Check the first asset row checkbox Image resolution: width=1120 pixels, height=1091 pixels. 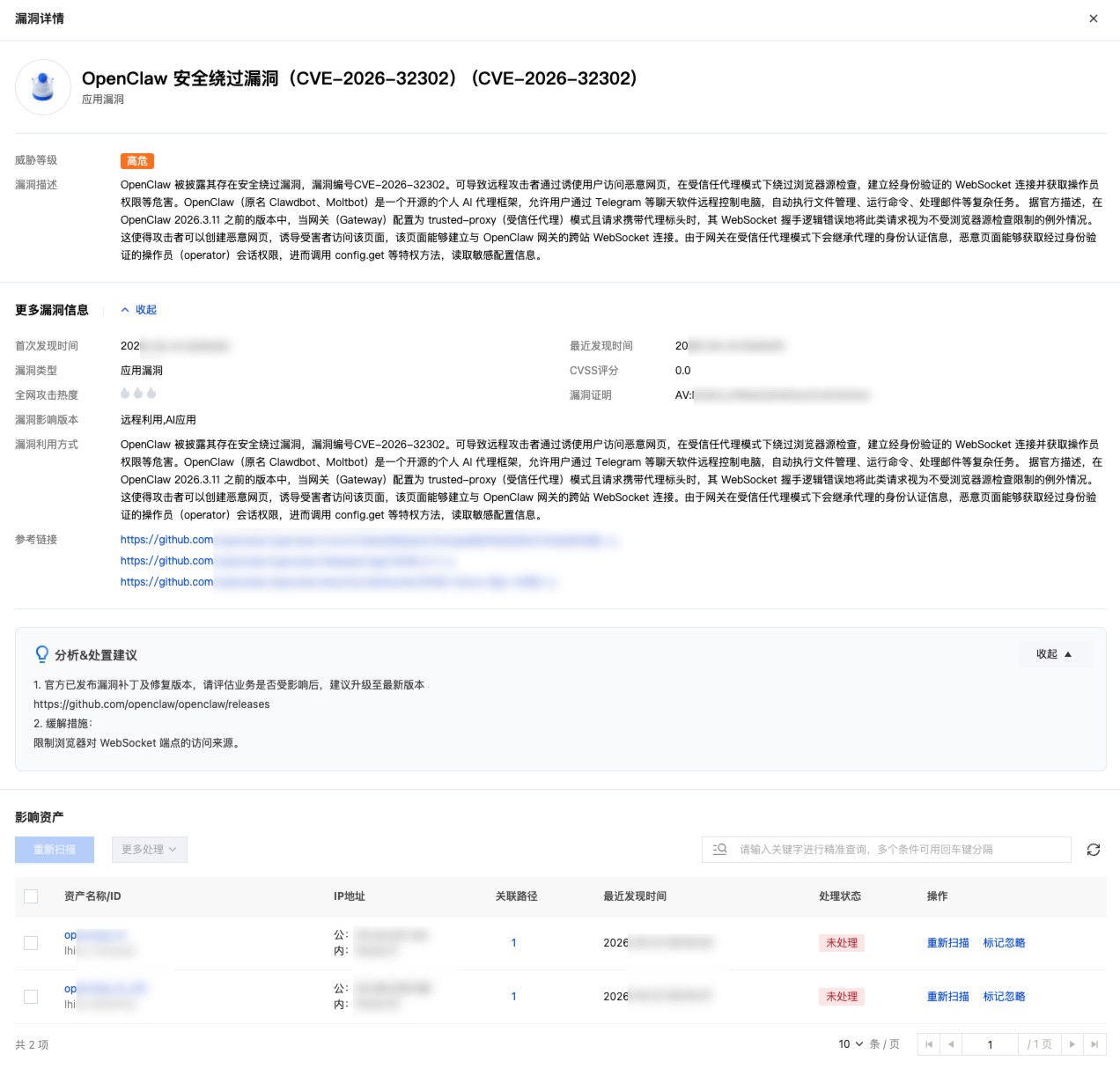31,943
